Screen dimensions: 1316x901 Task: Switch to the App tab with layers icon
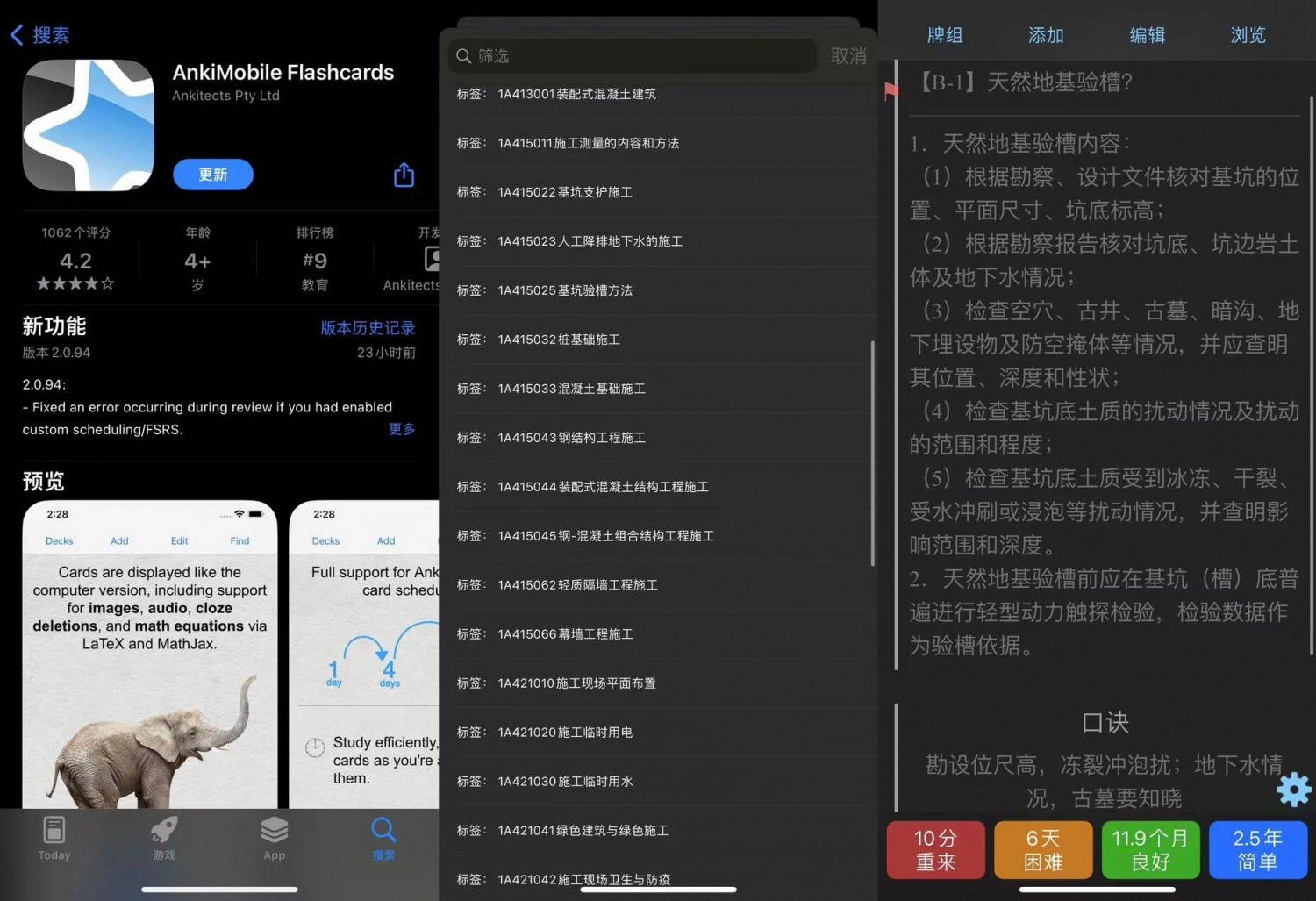[274, 839]
